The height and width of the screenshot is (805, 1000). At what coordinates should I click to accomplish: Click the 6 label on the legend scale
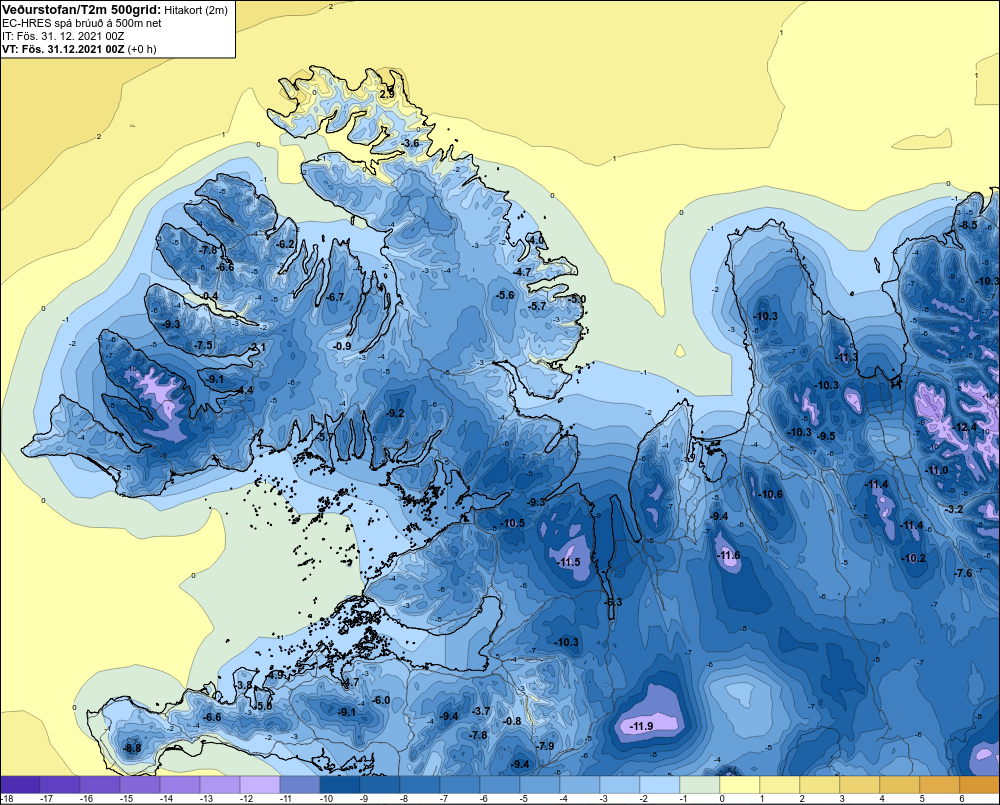tap(961, 799)
